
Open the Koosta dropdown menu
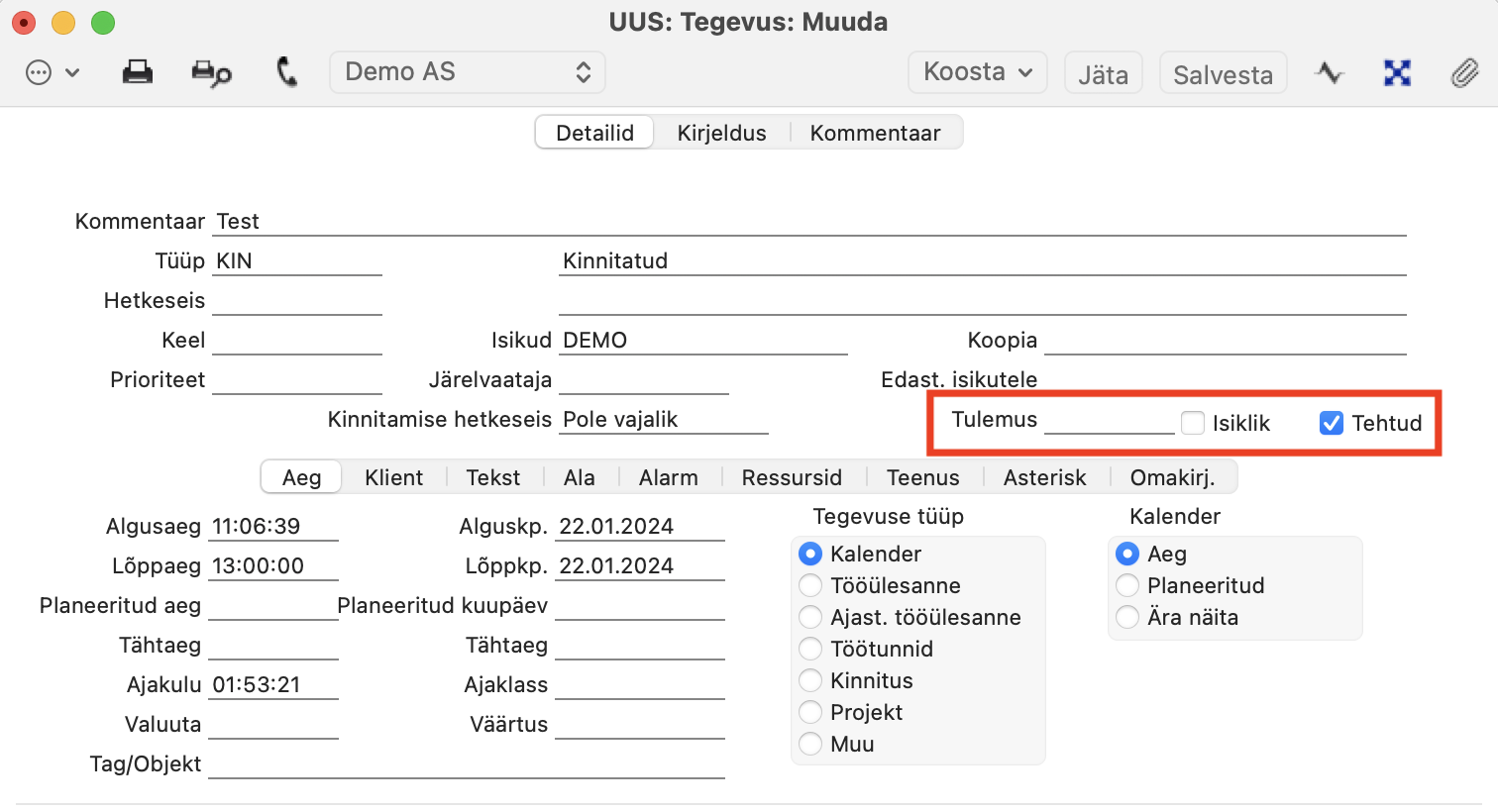pyautogui.click(x=978, y=72)
